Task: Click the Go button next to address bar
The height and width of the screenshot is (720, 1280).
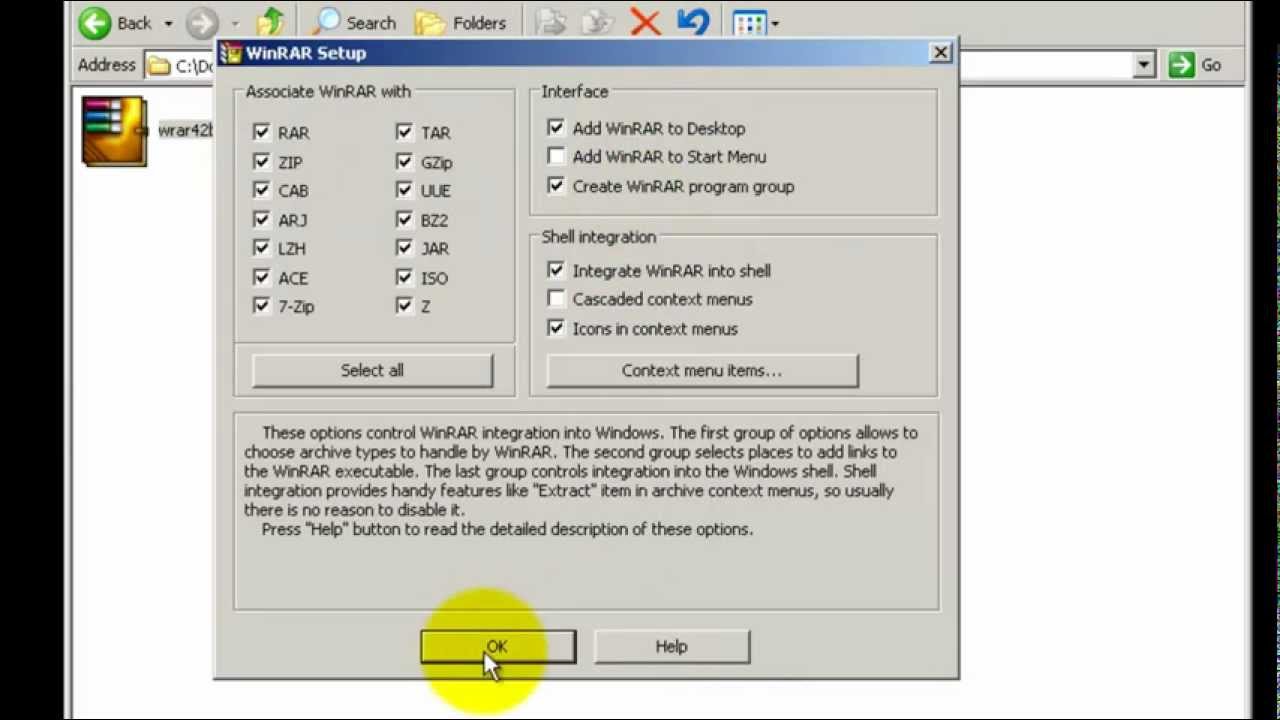Action: (x=1195, y=65)
